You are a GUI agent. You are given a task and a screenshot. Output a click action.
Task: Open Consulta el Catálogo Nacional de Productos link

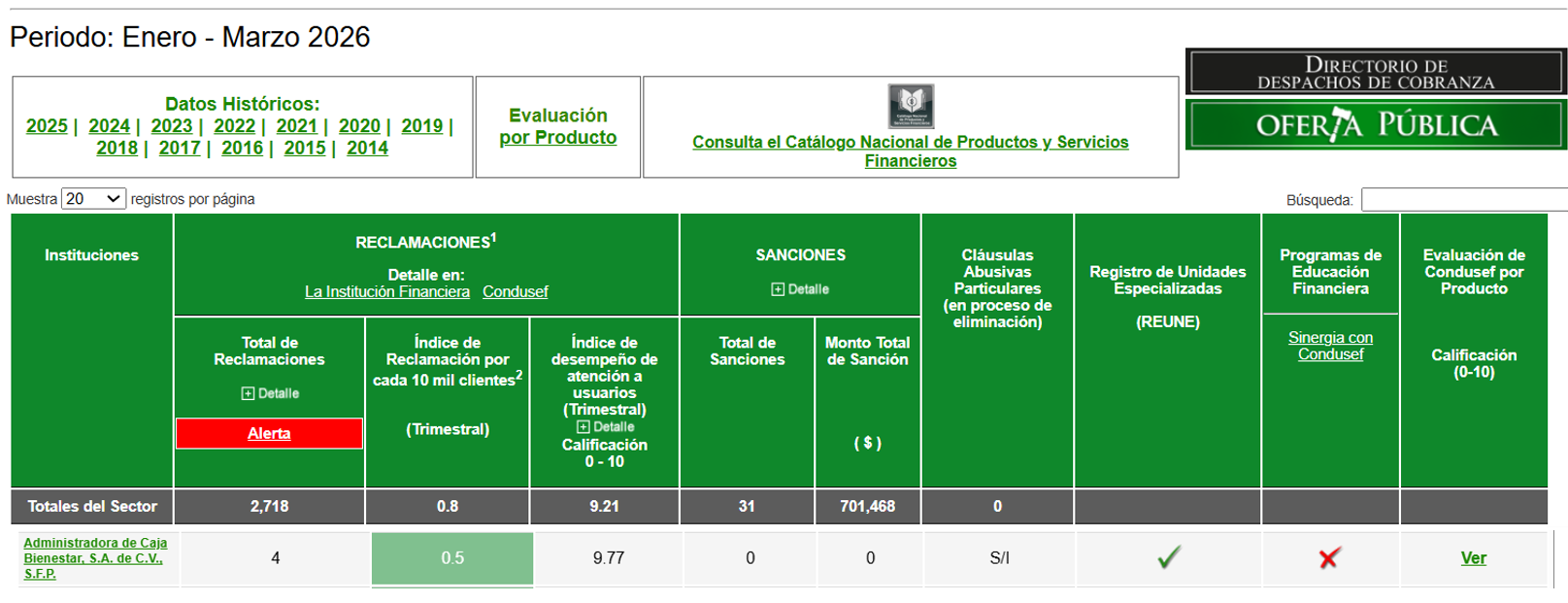911,151
